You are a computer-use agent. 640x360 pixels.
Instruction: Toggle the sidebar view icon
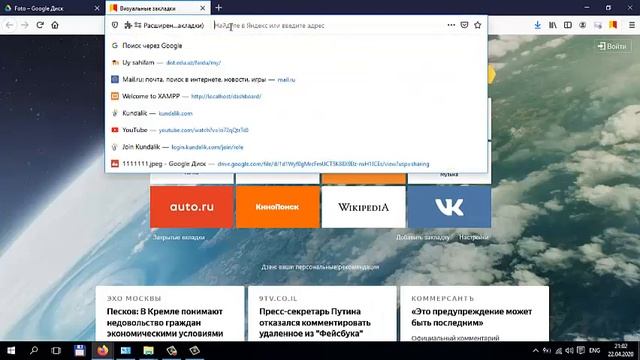(x=568, y=25)
